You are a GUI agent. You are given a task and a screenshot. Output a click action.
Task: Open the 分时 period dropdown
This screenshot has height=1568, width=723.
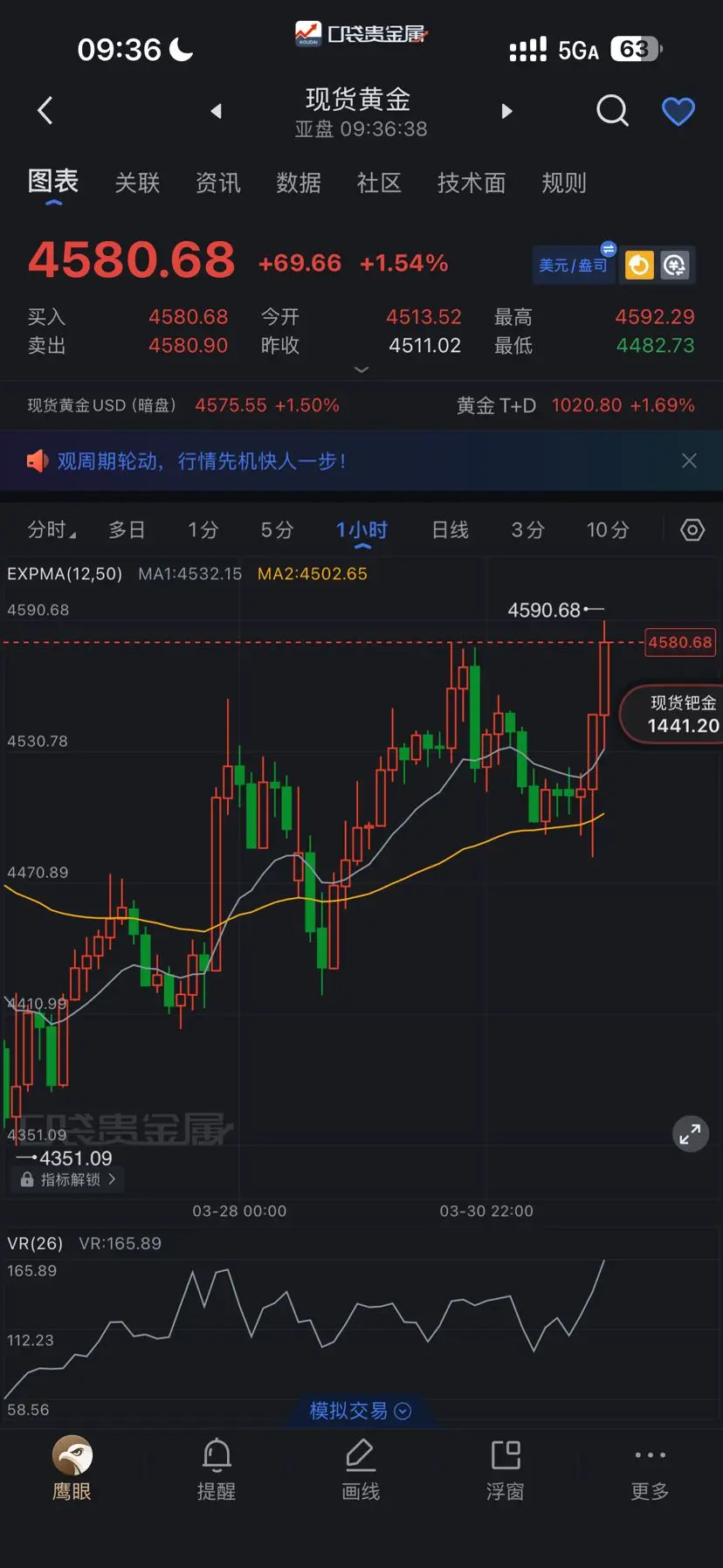pos(52,529)
